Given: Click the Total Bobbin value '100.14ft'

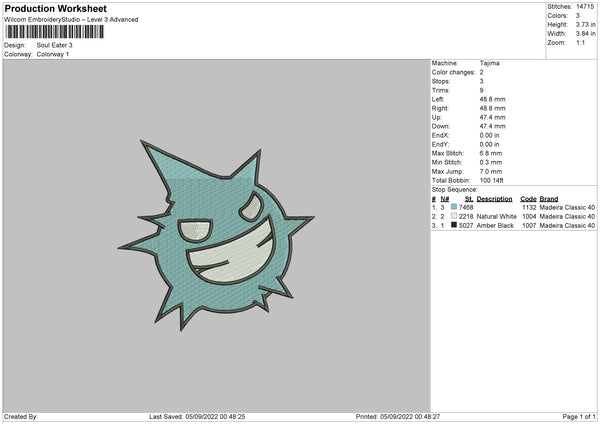Looking at the screenshot, I should pos(492,180).
